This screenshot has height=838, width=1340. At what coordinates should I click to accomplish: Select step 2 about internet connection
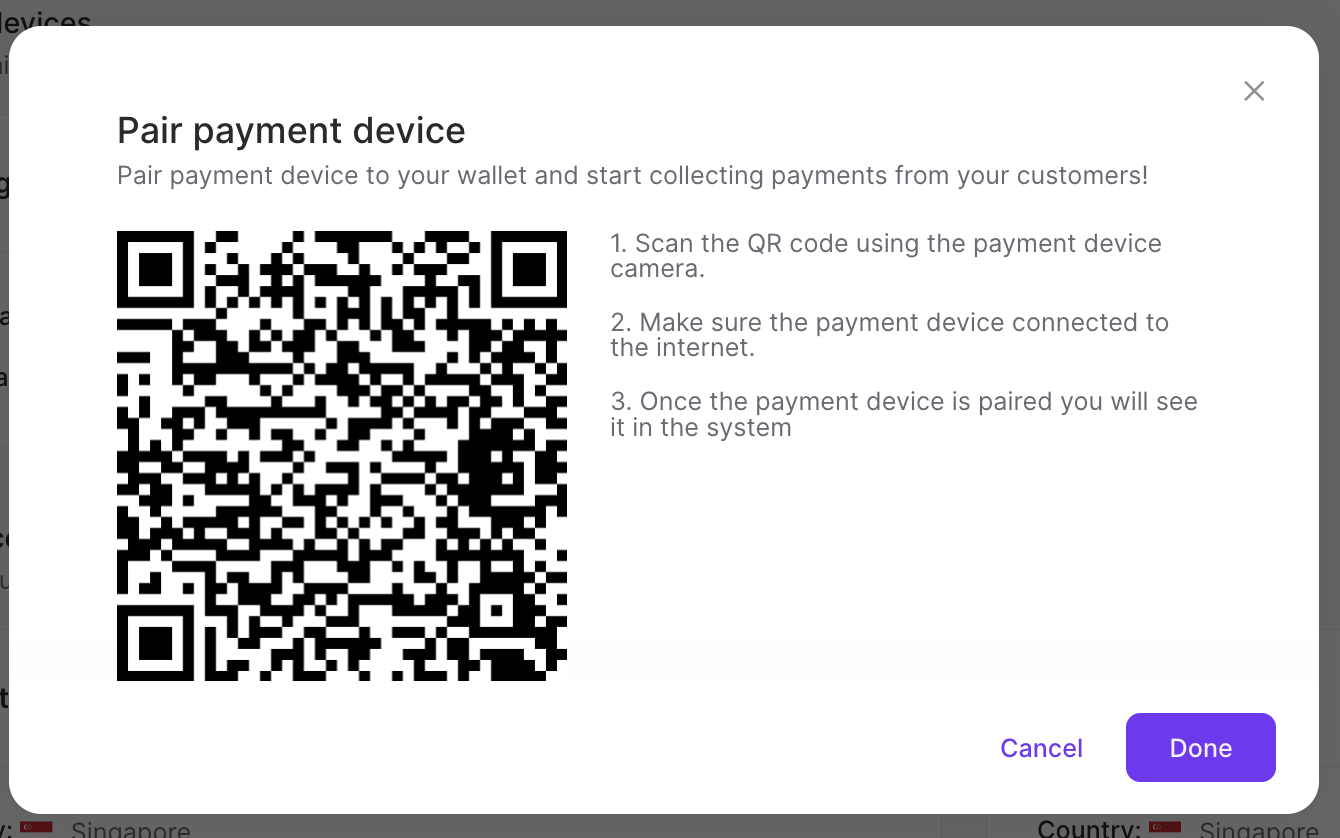point(890,334)
